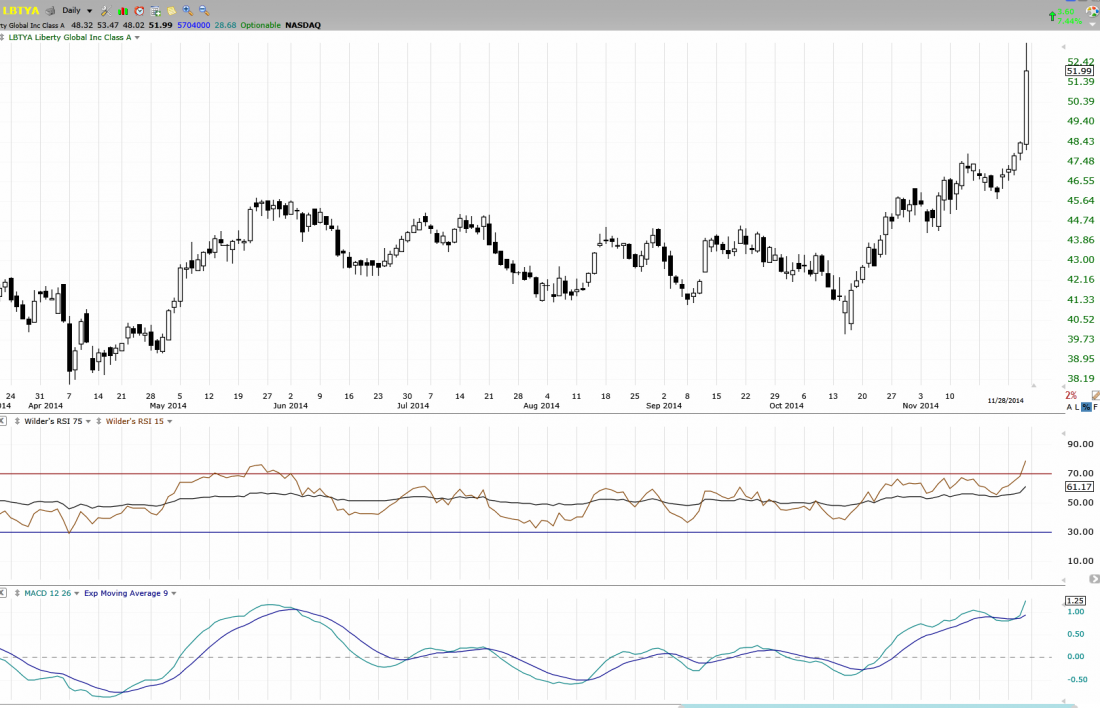Click the add-to-watchlist table icon
1100x708 pixels.
155,11
